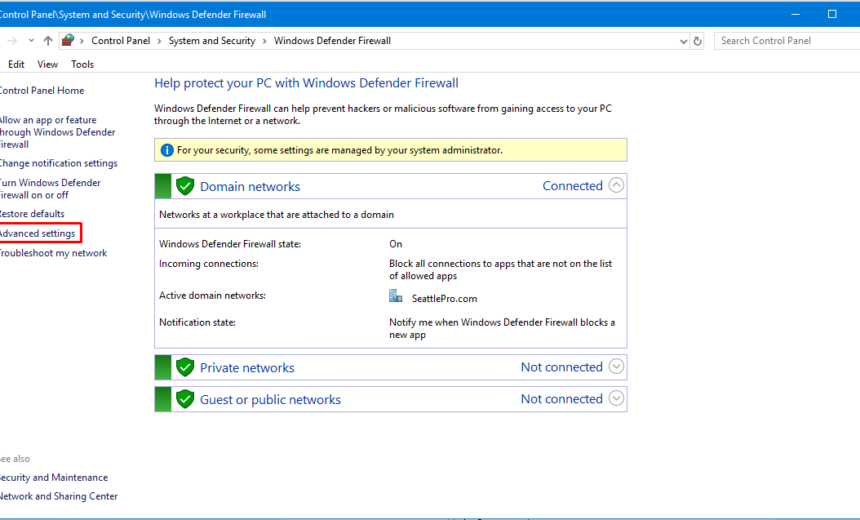Refresh the Windows Defender Firewall page
860x520 pixels.
(x=697, y=41)
